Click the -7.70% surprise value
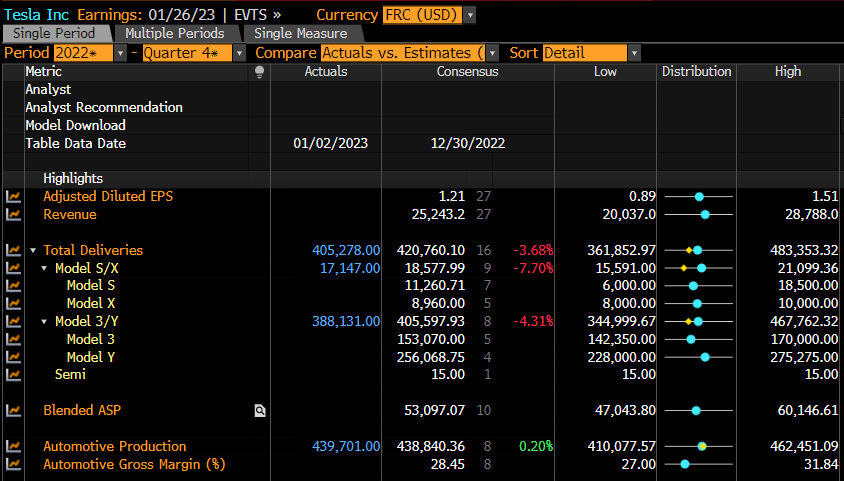844x481 pixels. pyautogui.click(x=533, y=268)
